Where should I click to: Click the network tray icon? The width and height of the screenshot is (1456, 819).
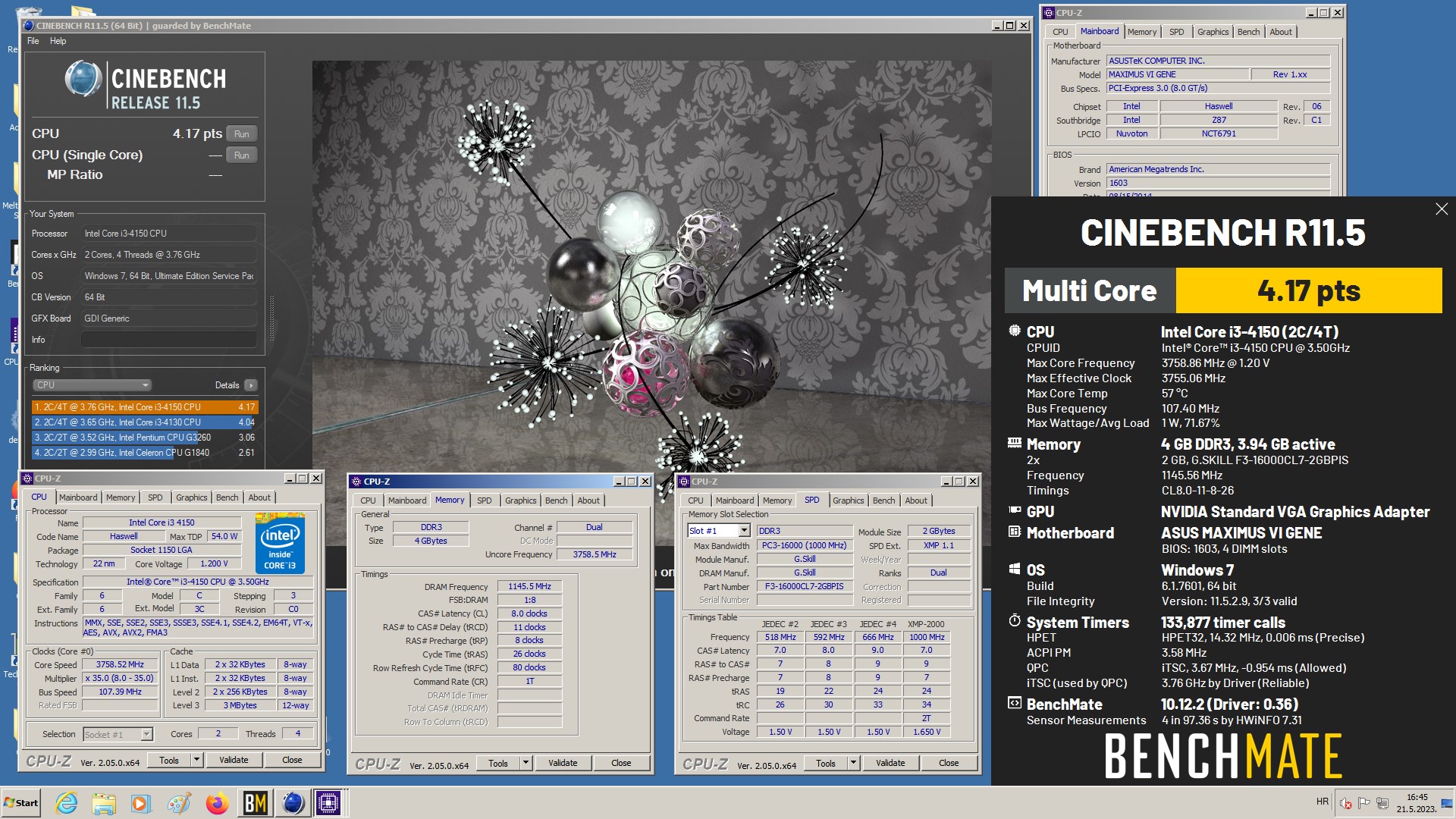click(1382, 803)
